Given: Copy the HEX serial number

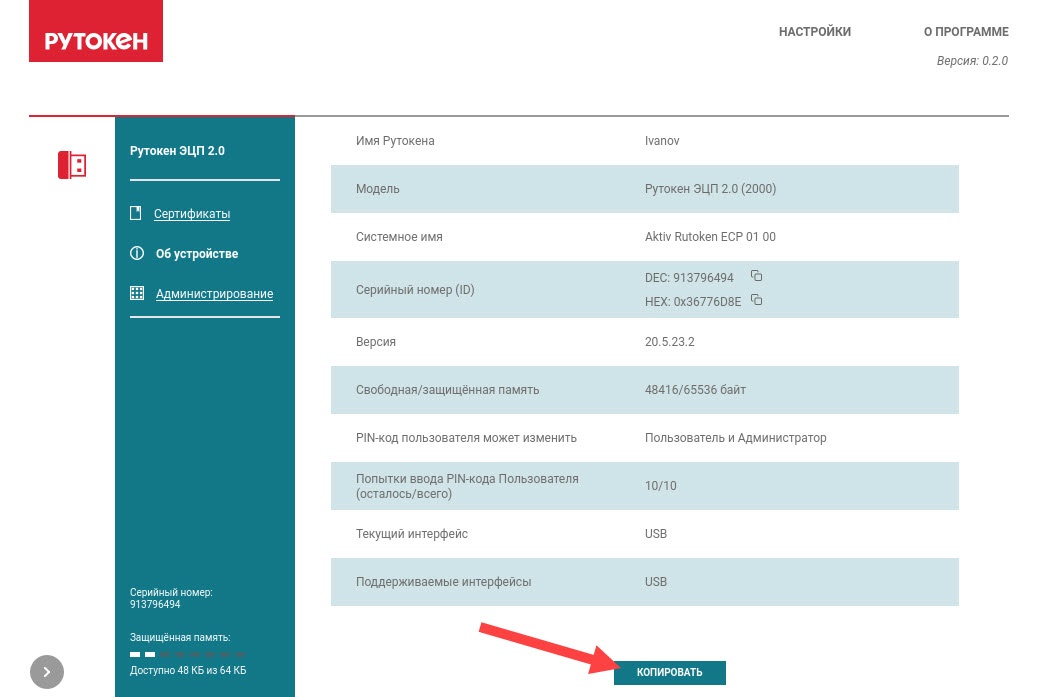Looking at the screenshot, I should pyautogui.click(x=757, y=300).
